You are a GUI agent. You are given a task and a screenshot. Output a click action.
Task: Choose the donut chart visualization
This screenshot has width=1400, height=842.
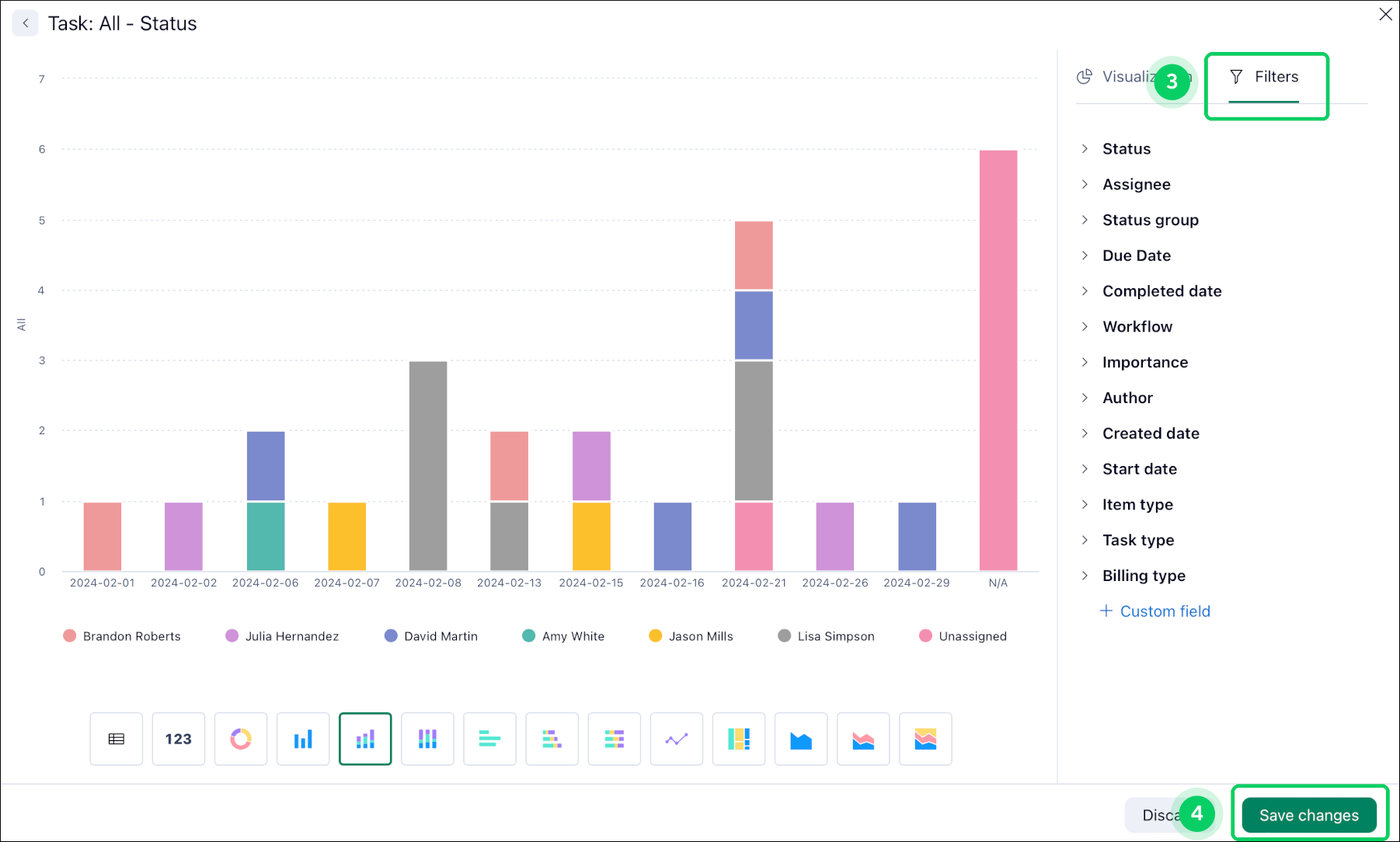pos(241,739)
